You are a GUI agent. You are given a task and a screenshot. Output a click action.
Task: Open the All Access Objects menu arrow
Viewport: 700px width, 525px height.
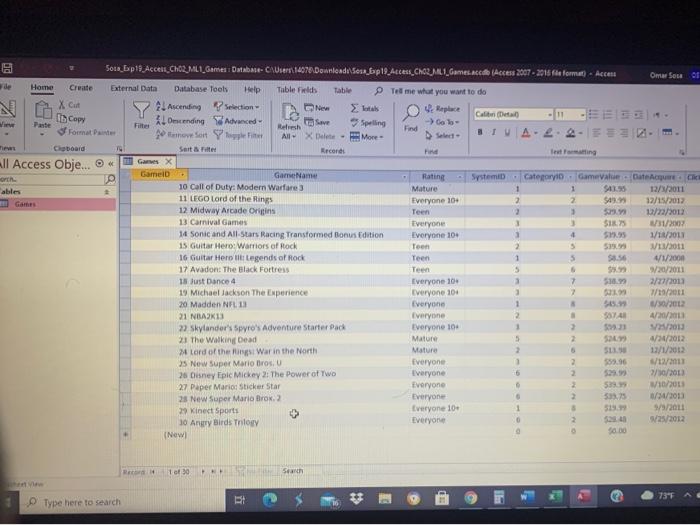100,164
